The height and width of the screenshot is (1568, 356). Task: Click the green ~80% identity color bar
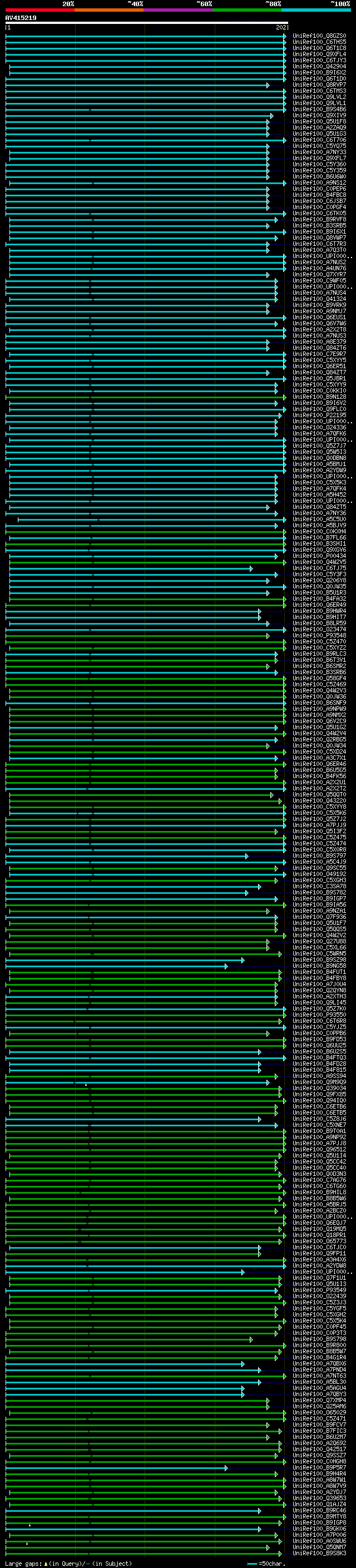(x=247, y=10)
